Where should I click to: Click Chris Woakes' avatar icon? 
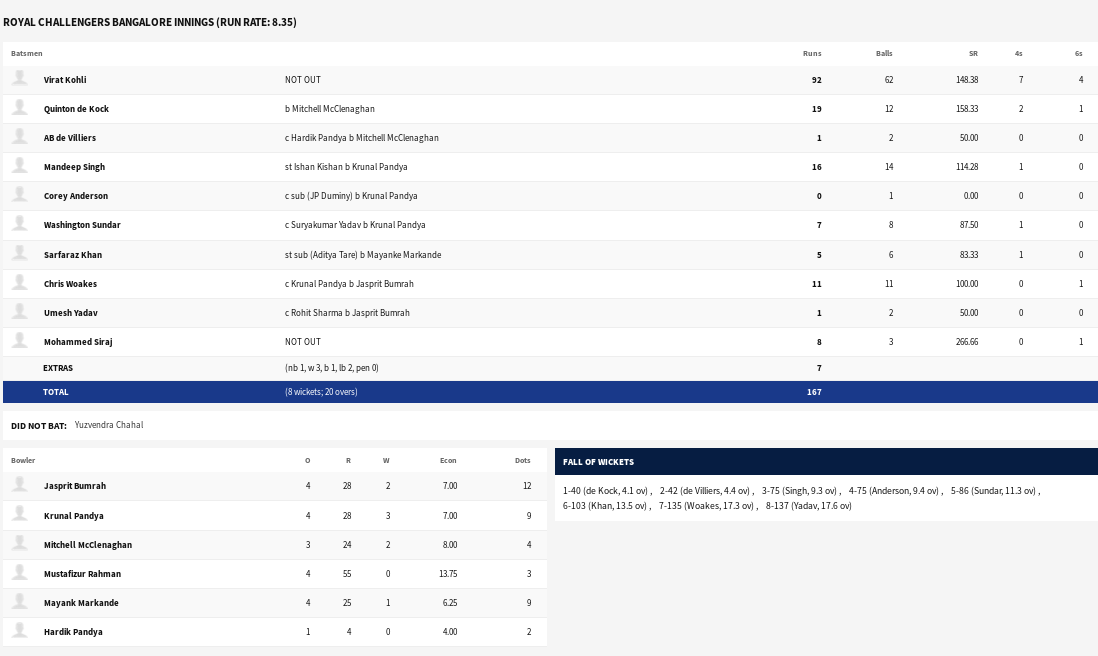pyautogui.click(x=20, y=282)
